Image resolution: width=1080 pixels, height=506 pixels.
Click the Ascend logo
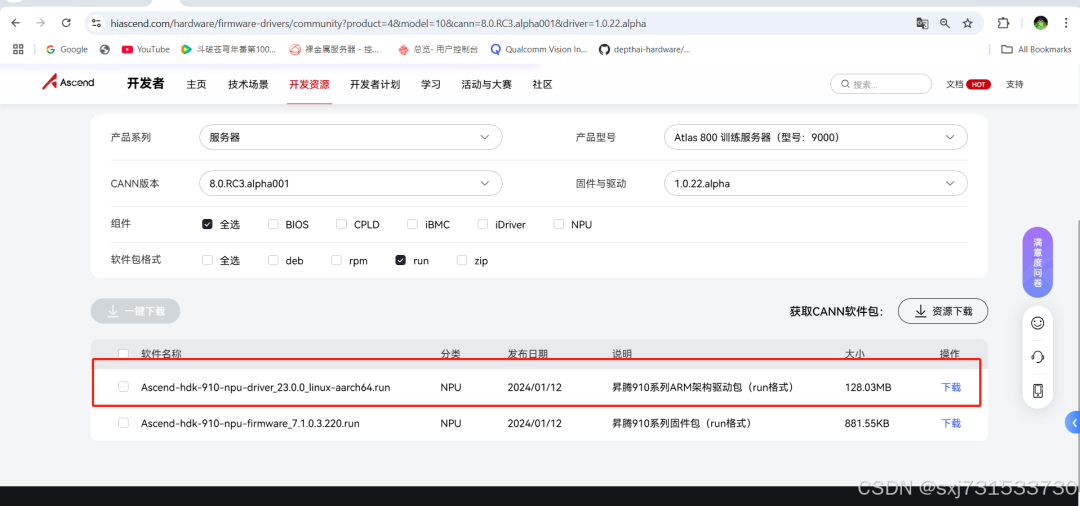[68, 83]
